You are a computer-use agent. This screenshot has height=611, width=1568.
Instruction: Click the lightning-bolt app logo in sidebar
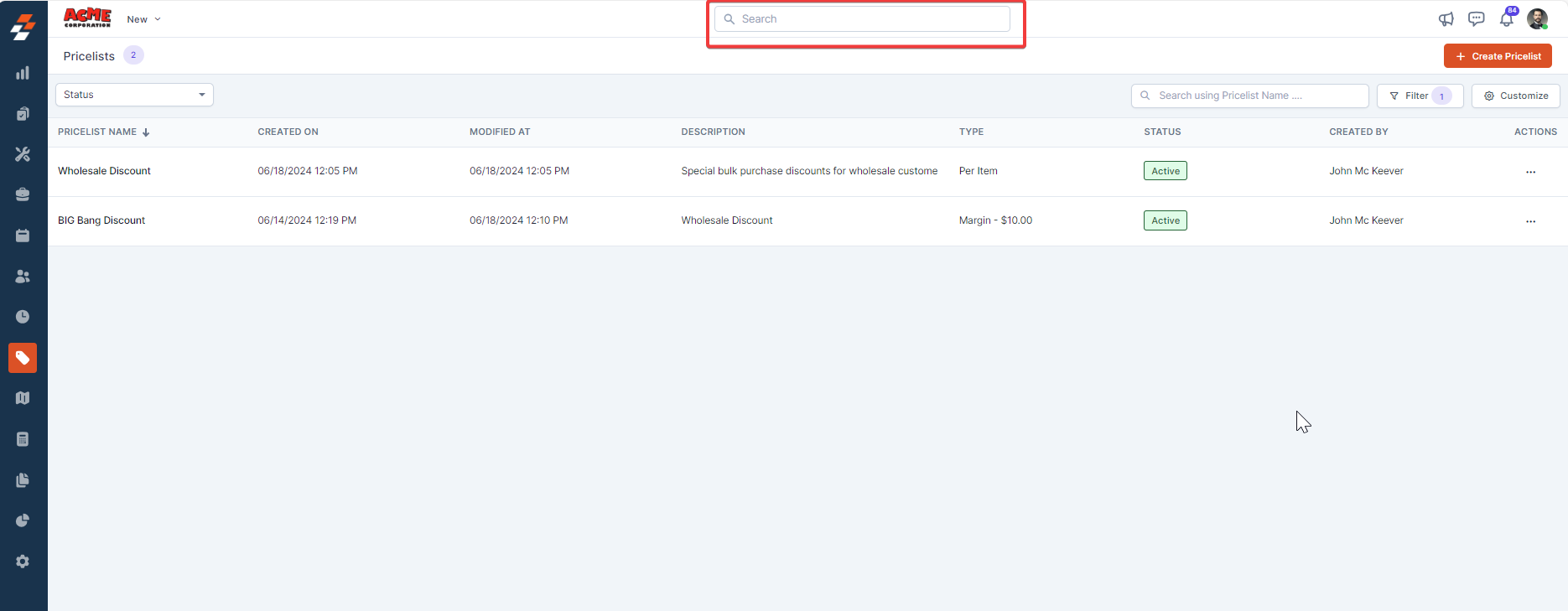[x=23, y=27]
